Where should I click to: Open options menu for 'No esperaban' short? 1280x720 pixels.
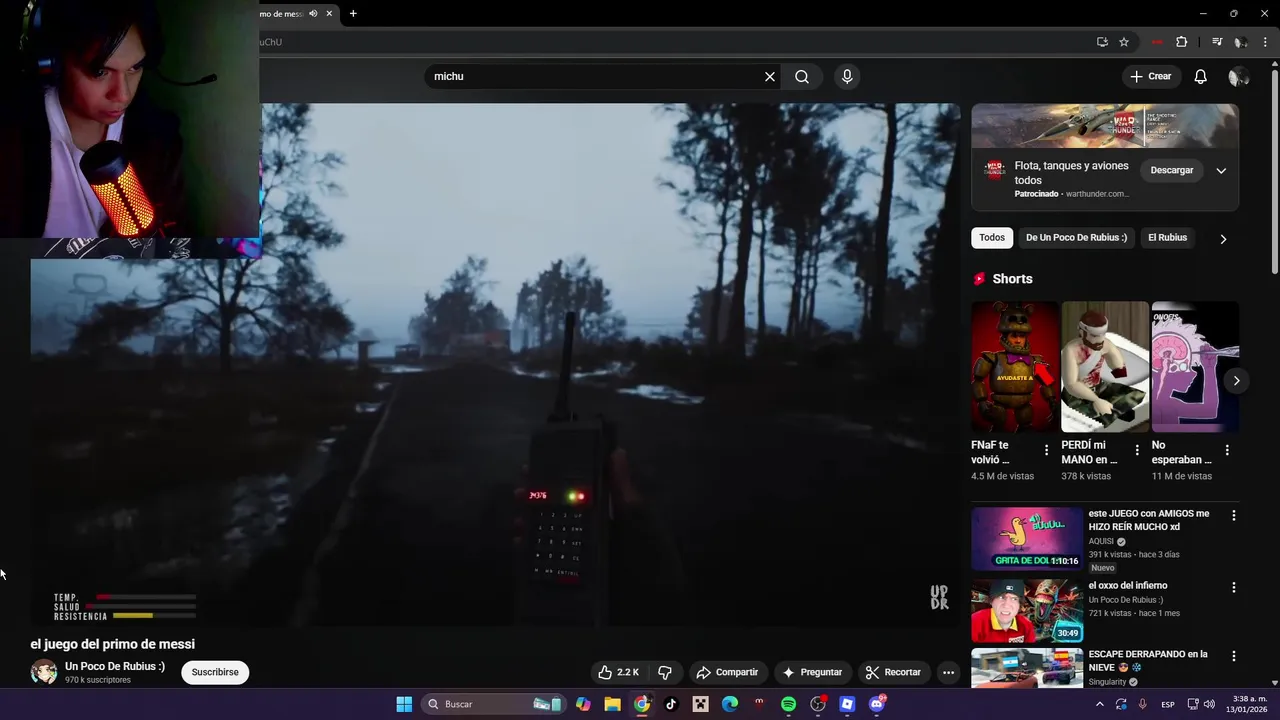pyautogui.click(x=1227, y=450)
